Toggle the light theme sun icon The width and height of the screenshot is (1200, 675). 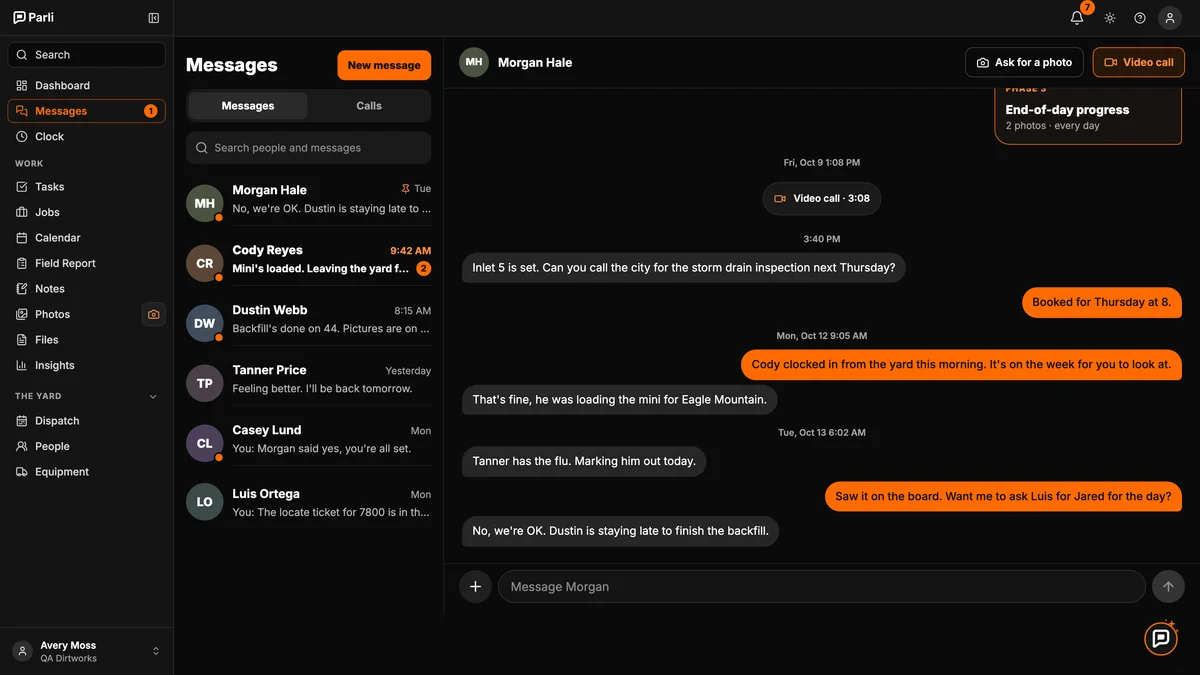1110,18
